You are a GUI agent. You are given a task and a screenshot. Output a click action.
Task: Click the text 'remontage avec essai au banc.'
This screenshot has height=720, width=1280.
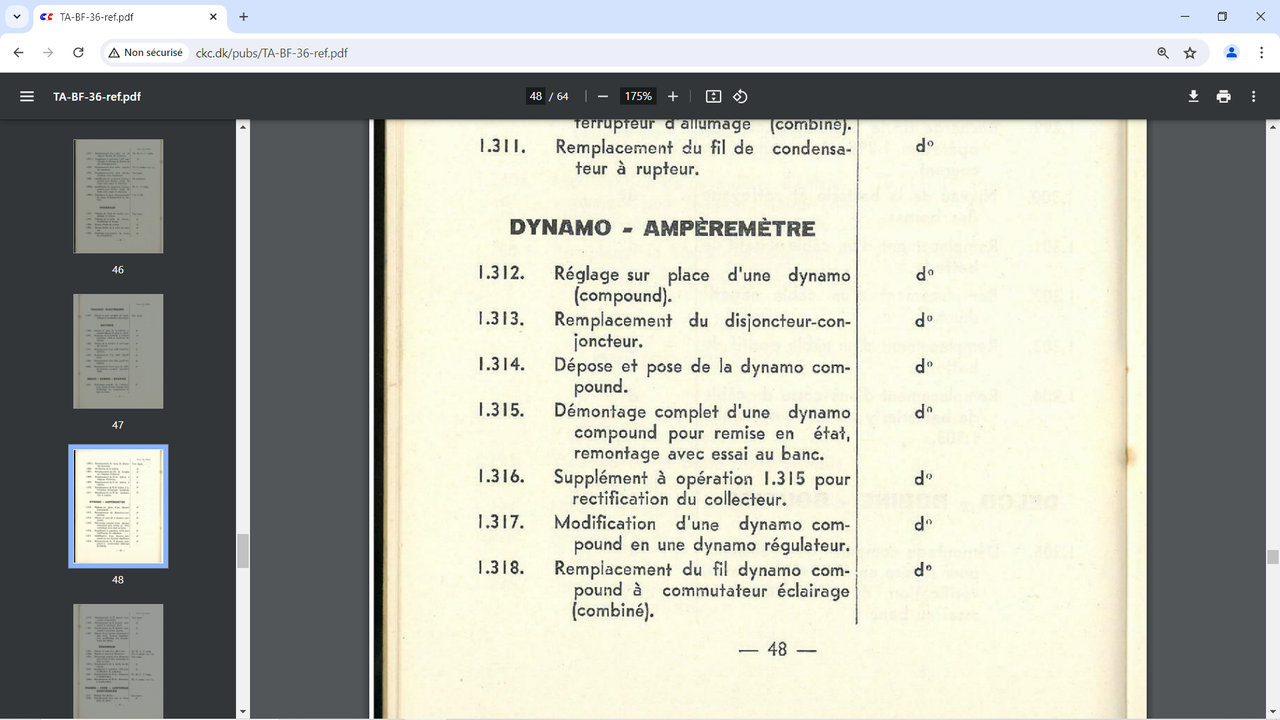[699, 454]
